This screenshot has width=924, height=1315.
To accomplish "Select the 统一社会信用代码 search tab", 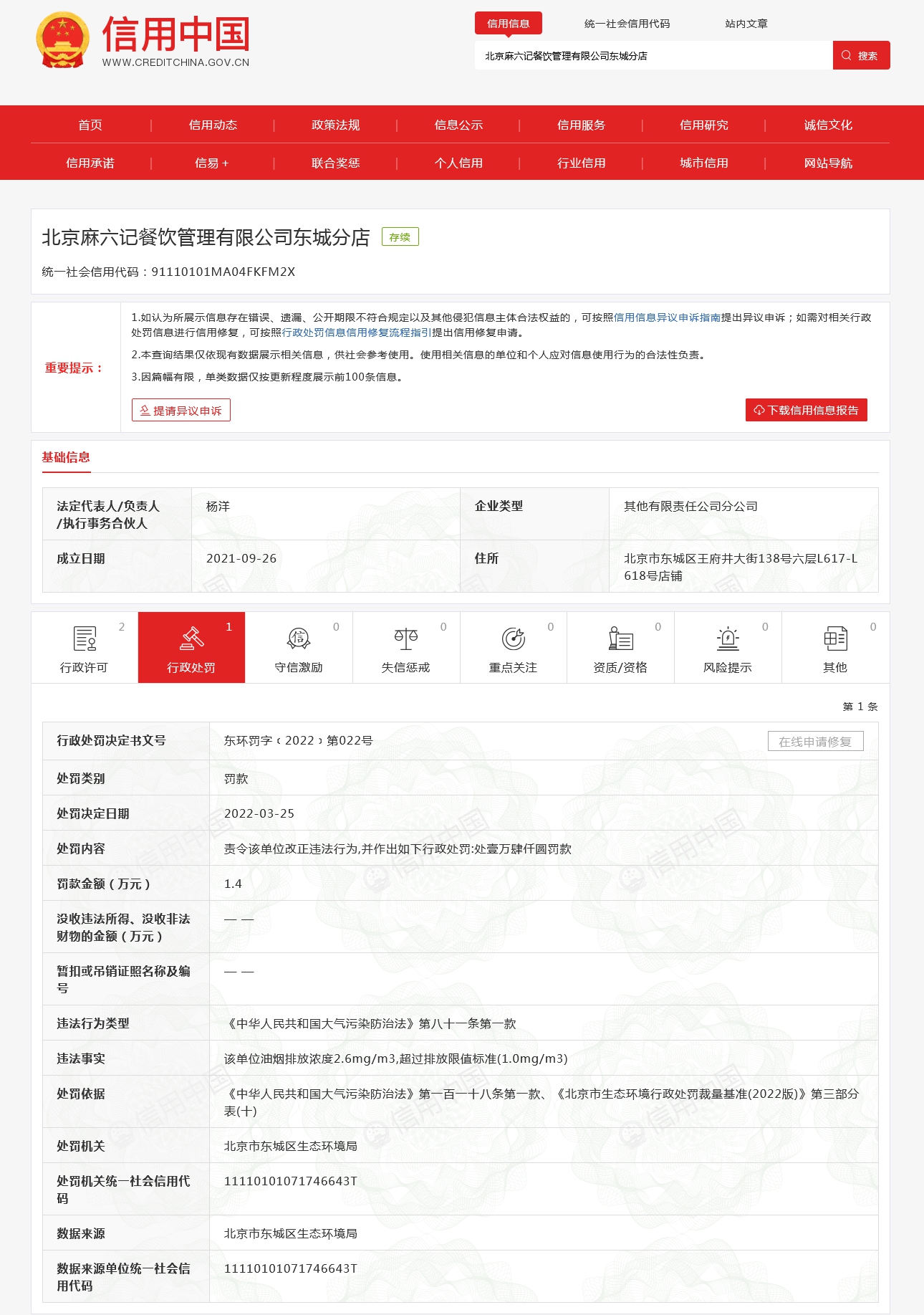I will point(627,24).
